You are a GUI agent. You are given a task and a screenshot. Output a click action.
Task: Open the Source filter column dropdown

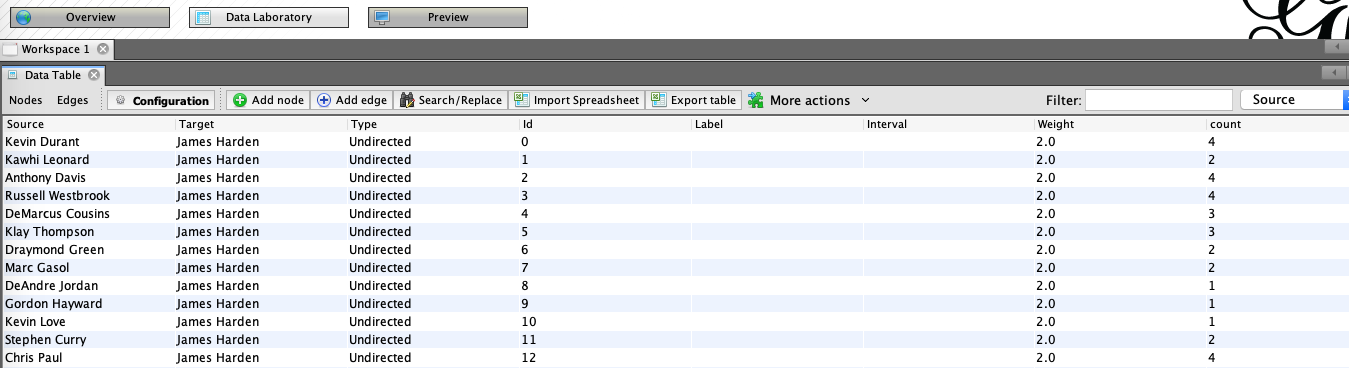click(1294, 99)
